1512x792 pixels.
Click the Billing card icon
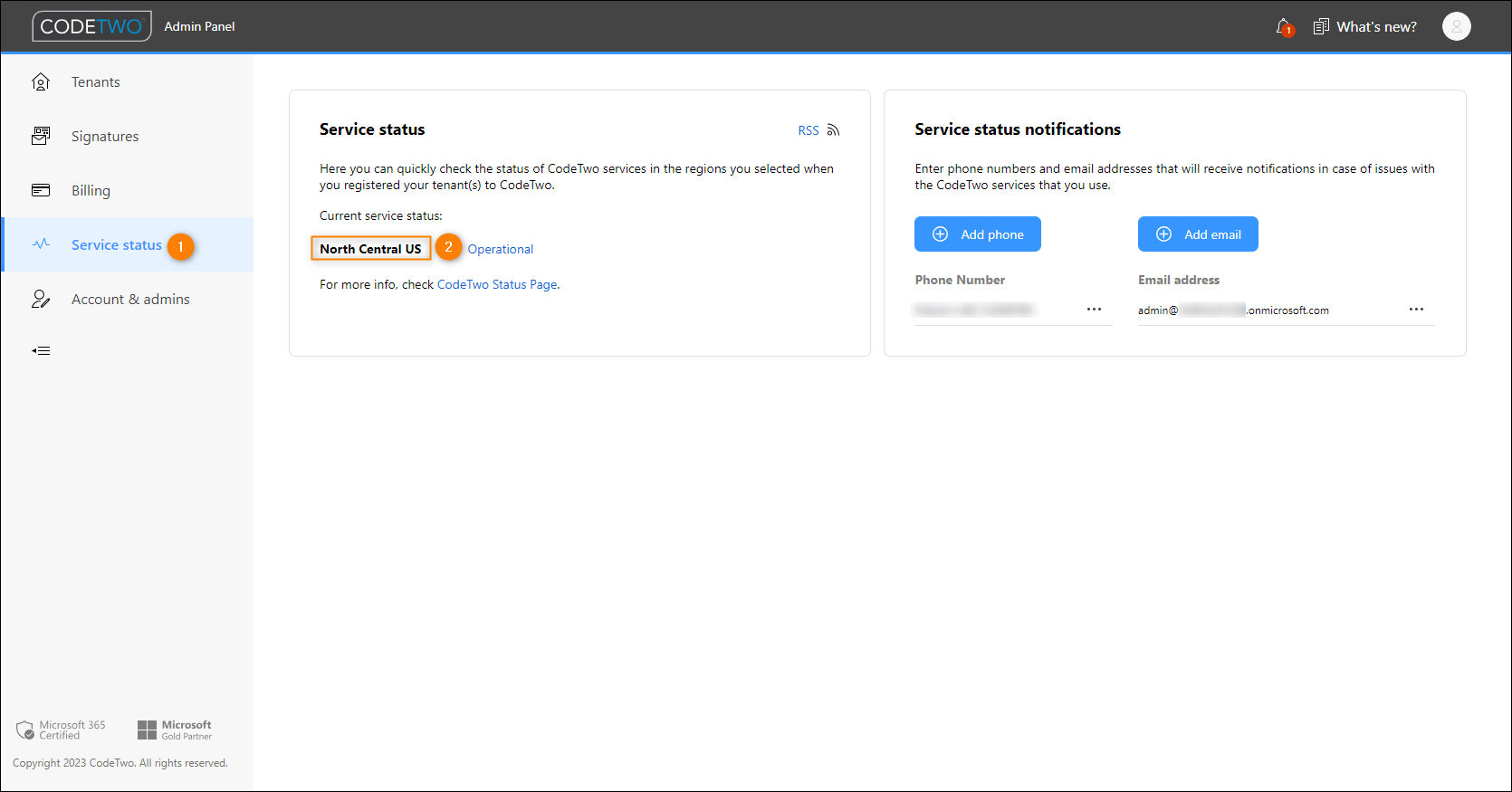coord(41,191)
